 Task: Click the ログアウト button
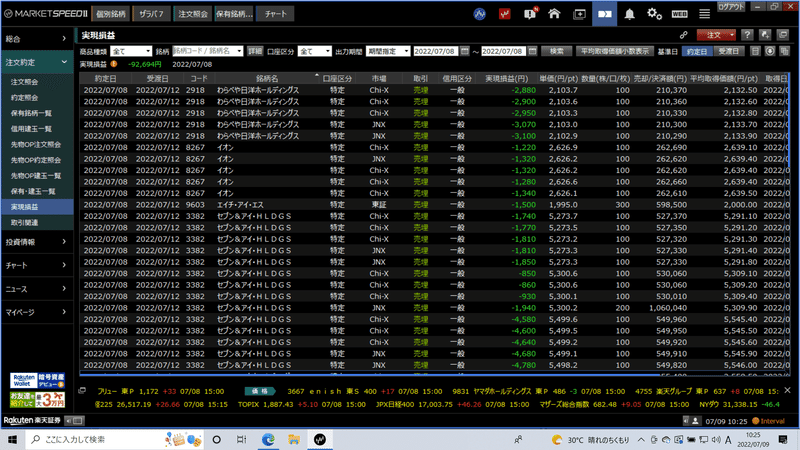tap(731, 7)
